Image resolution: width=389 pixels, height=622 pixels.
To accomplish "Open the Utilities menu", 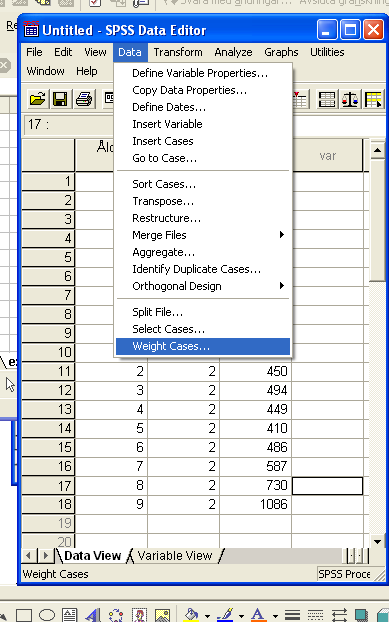I will tap(327, 52).
